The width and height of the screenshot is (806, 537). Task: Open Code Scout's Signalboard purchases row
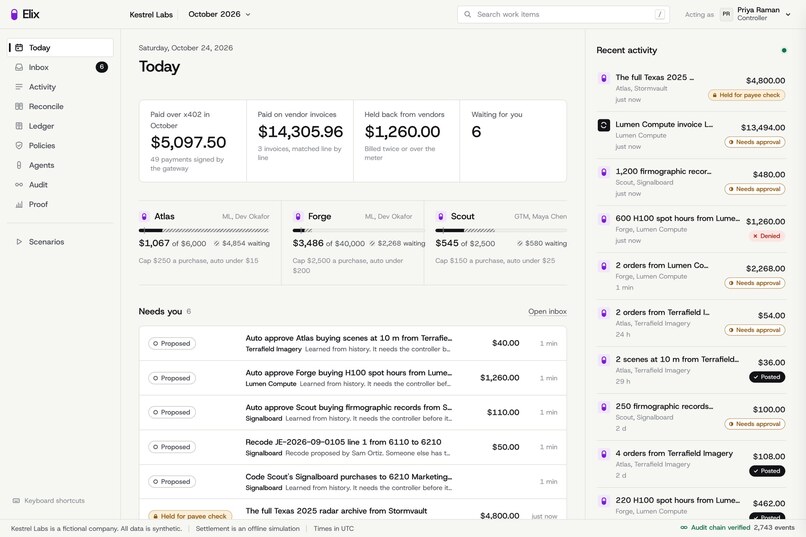click(353, 482)
